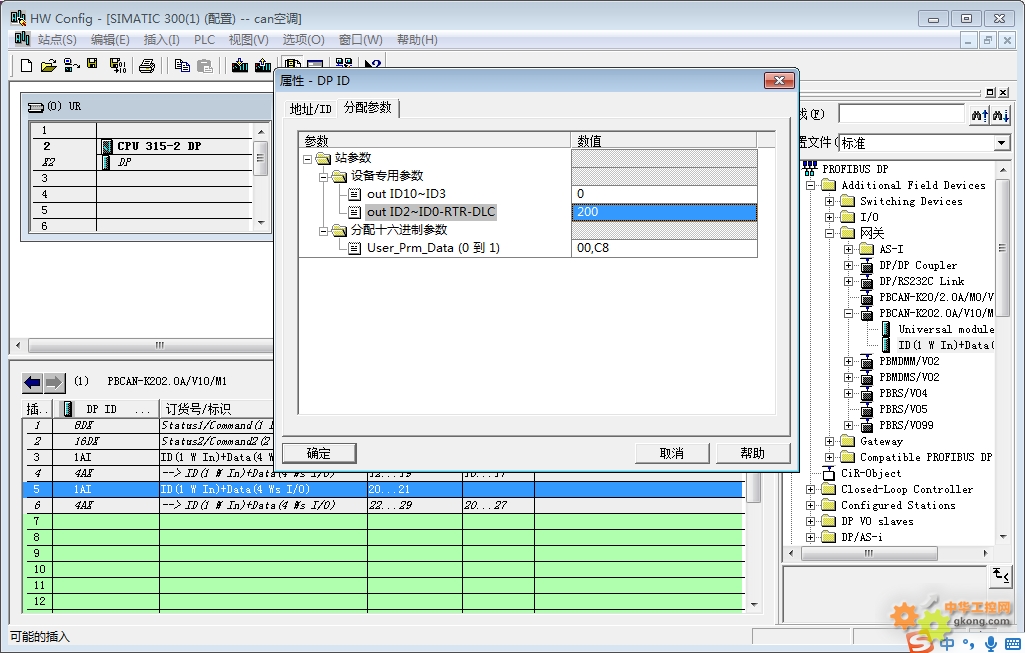Click the Save and Compile icon
1025x653 pixels.
(x=118, y=65)
